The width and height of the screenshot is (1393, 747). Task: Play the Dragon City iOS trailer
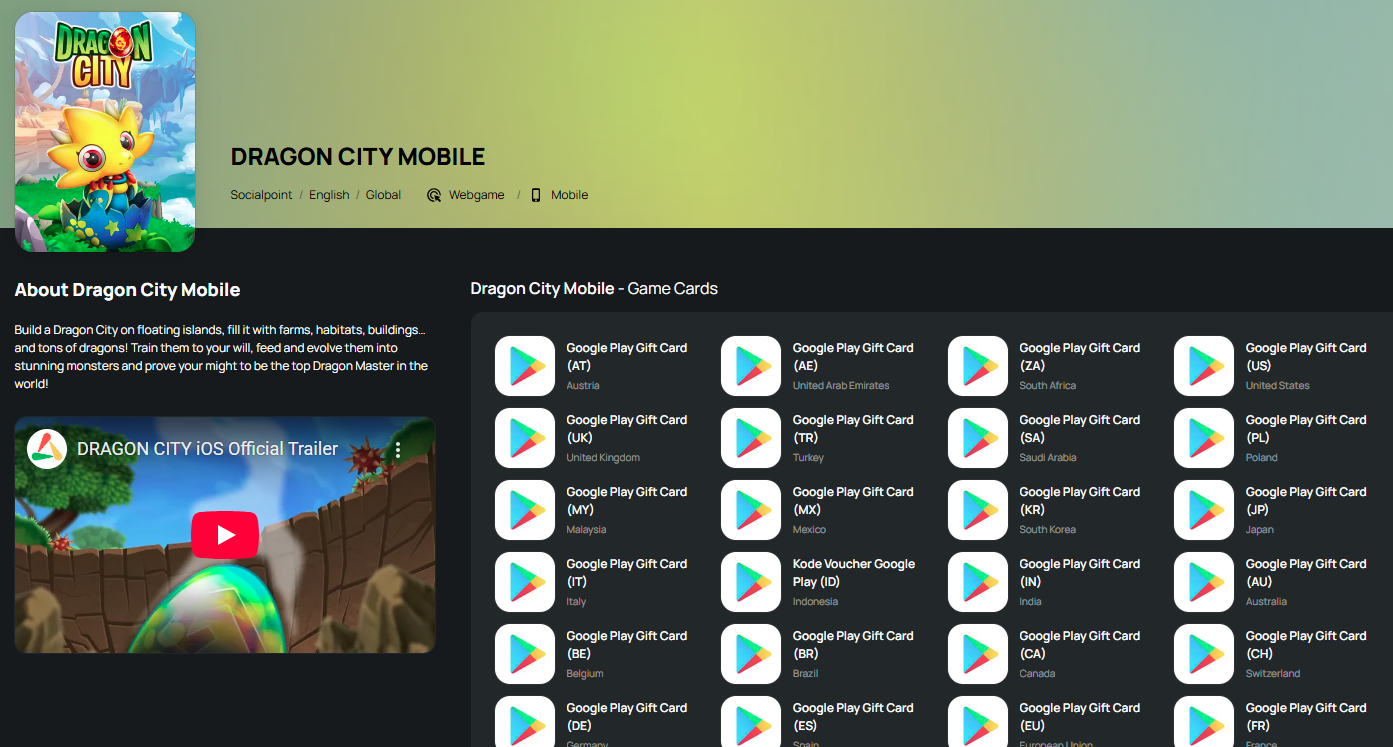point(225,535)
